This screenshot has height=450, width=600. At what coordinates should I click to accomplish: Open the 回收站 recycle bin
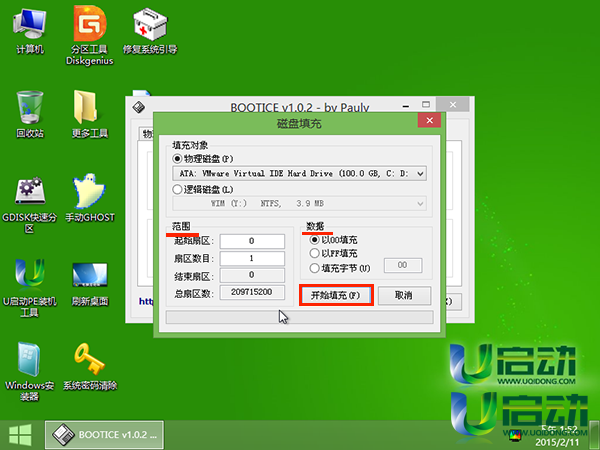point(30,114)
